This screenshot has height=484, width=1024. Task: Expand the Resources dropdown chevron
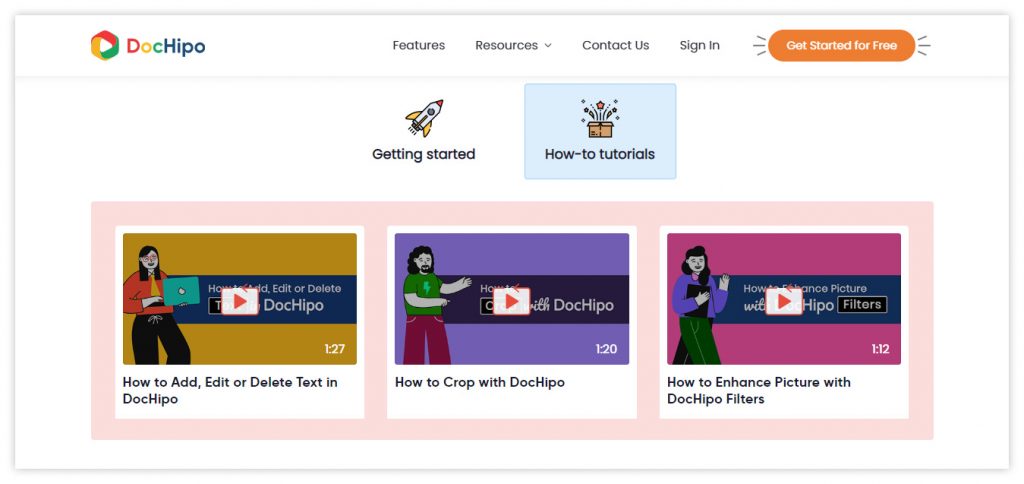548,46
